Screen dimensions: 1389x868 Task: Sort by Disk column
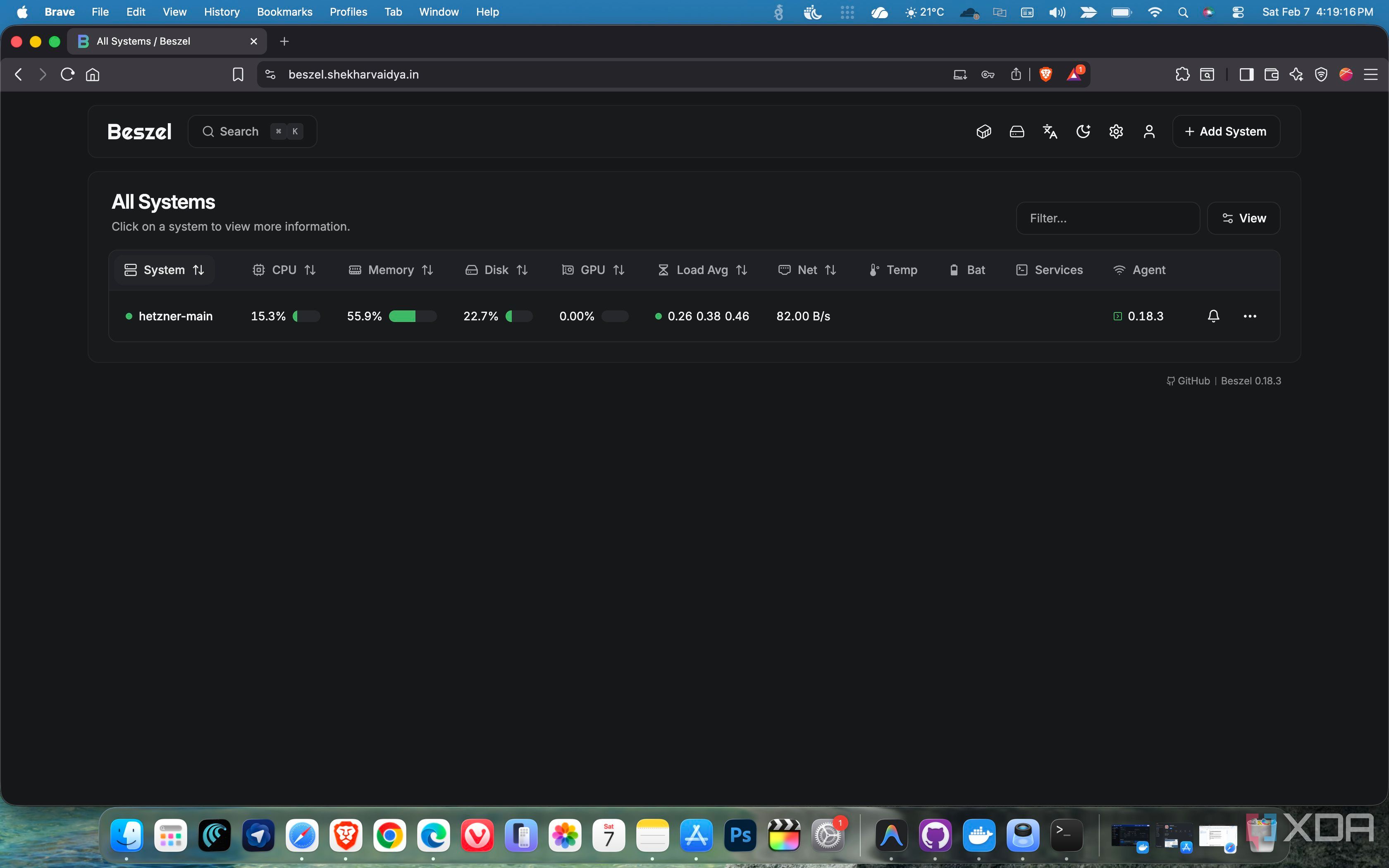[496, 270]
